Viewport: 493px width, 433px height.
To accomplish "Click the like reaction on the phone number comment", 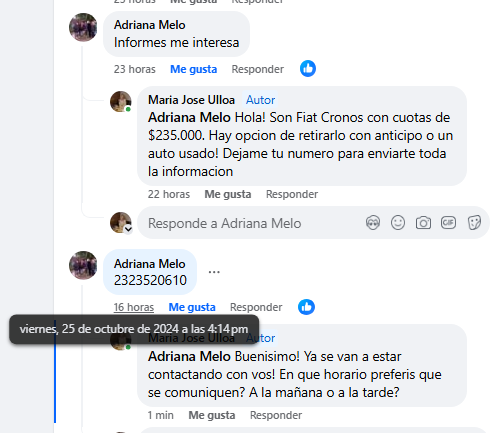I will click(x=306, y=307).
